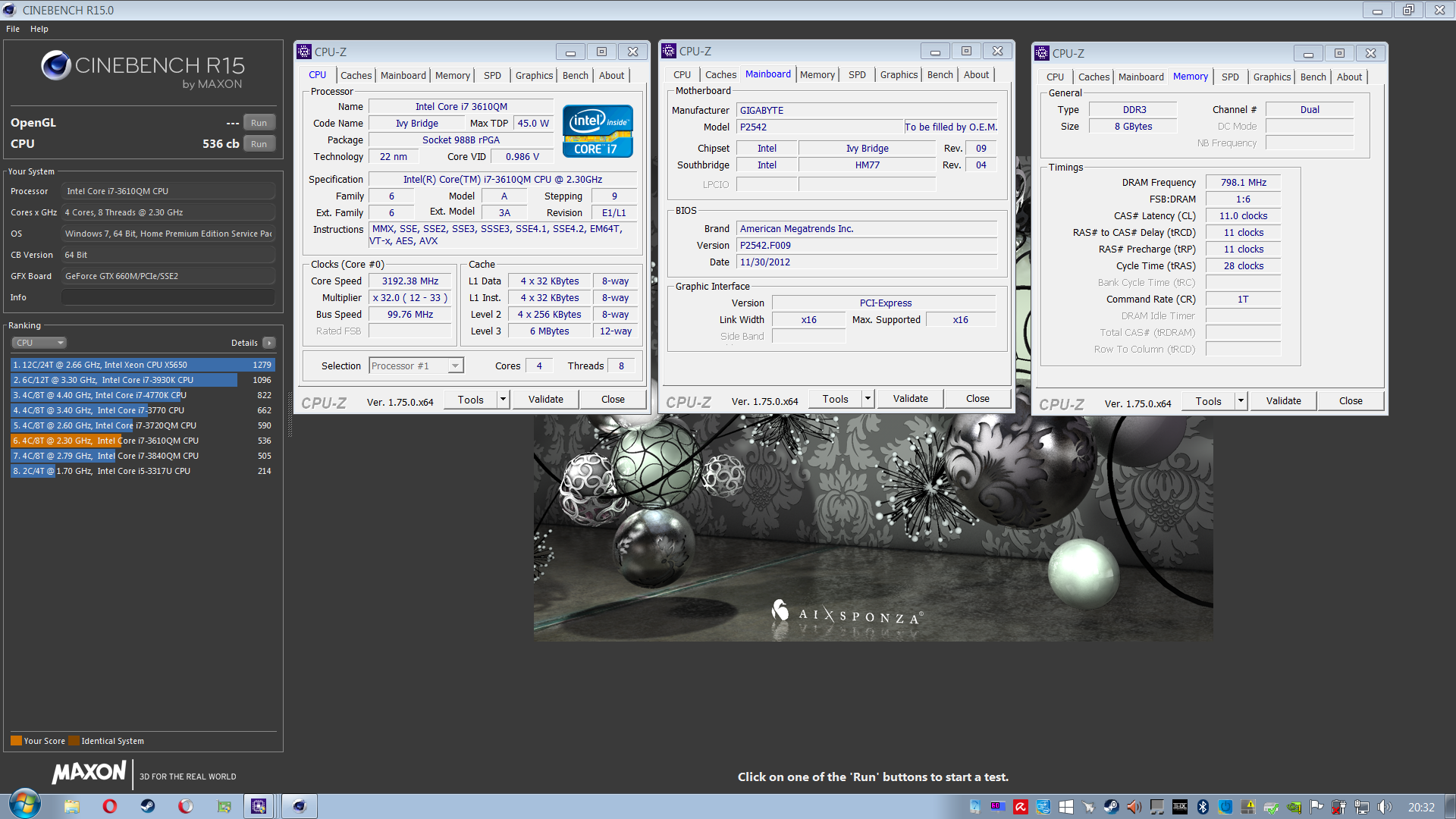Click the orange Your Score legend swatch
The width and height of the screenshot is (1456, 819).
point(16,741)
